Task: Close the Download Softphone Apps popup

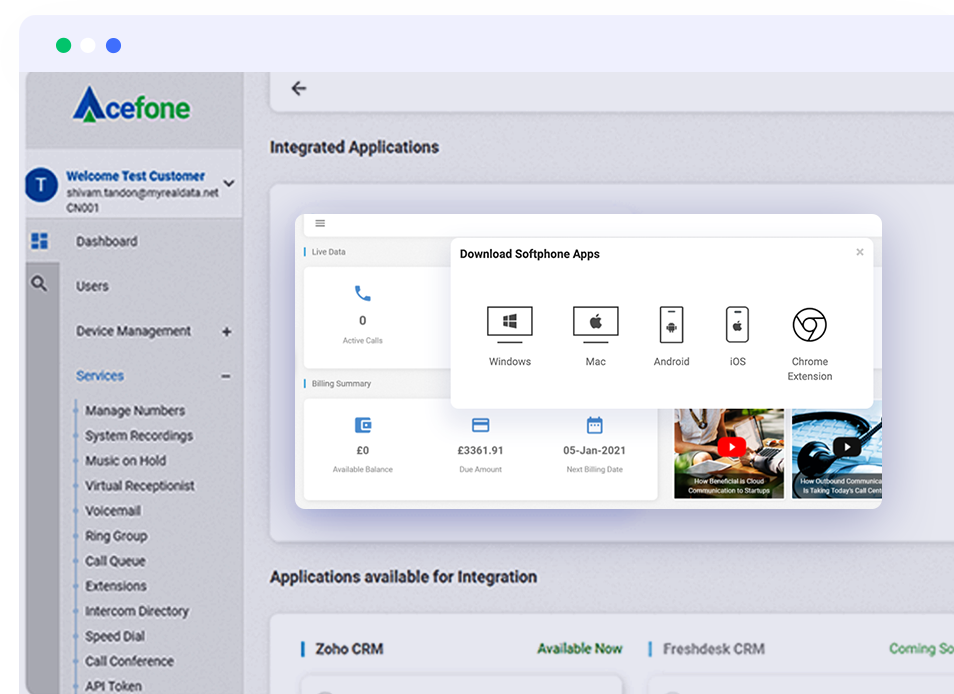Action: point(860,252)
